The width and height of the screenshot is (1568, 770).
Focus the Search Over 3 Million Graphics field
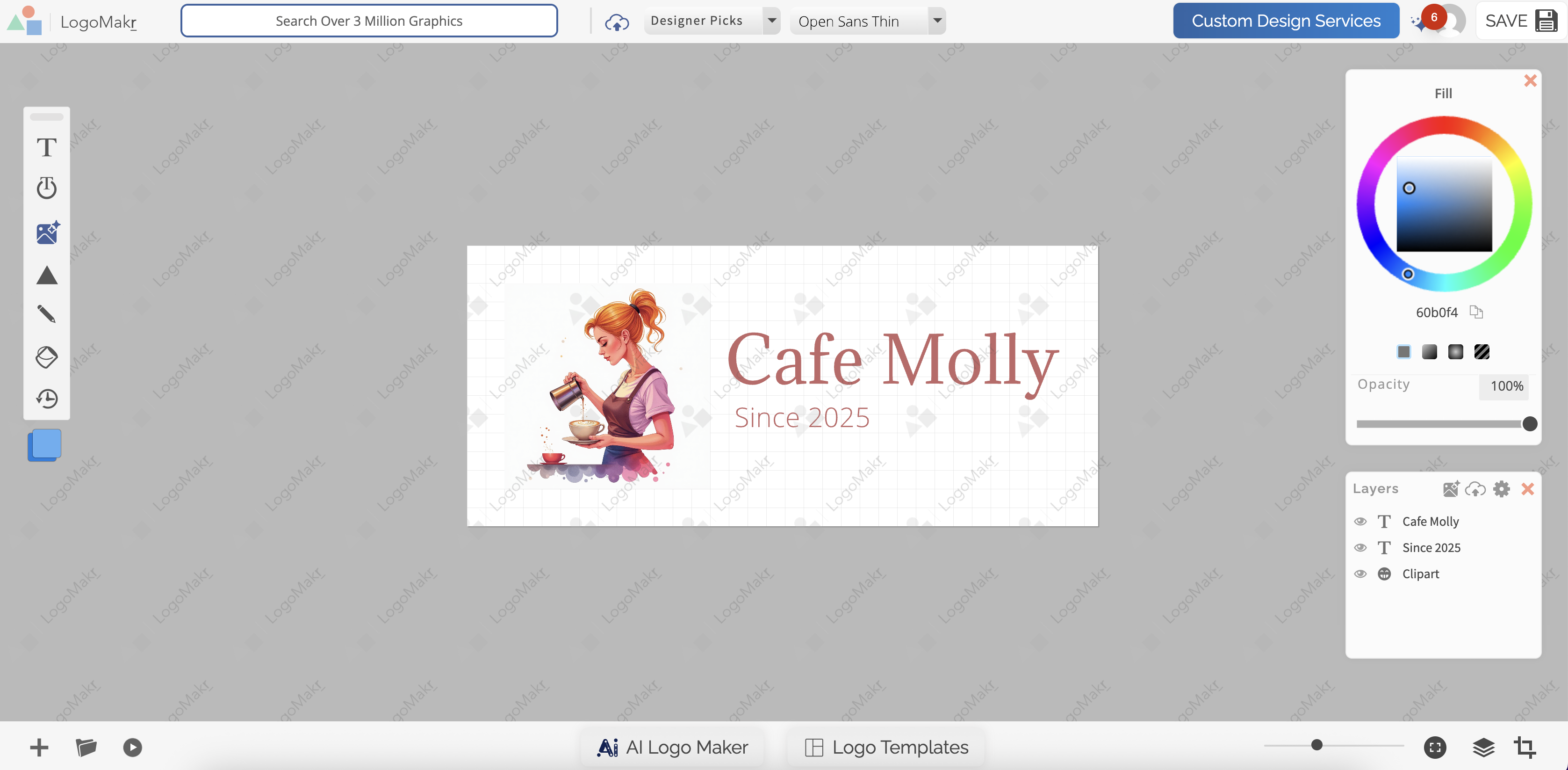(x=369, y=21)
